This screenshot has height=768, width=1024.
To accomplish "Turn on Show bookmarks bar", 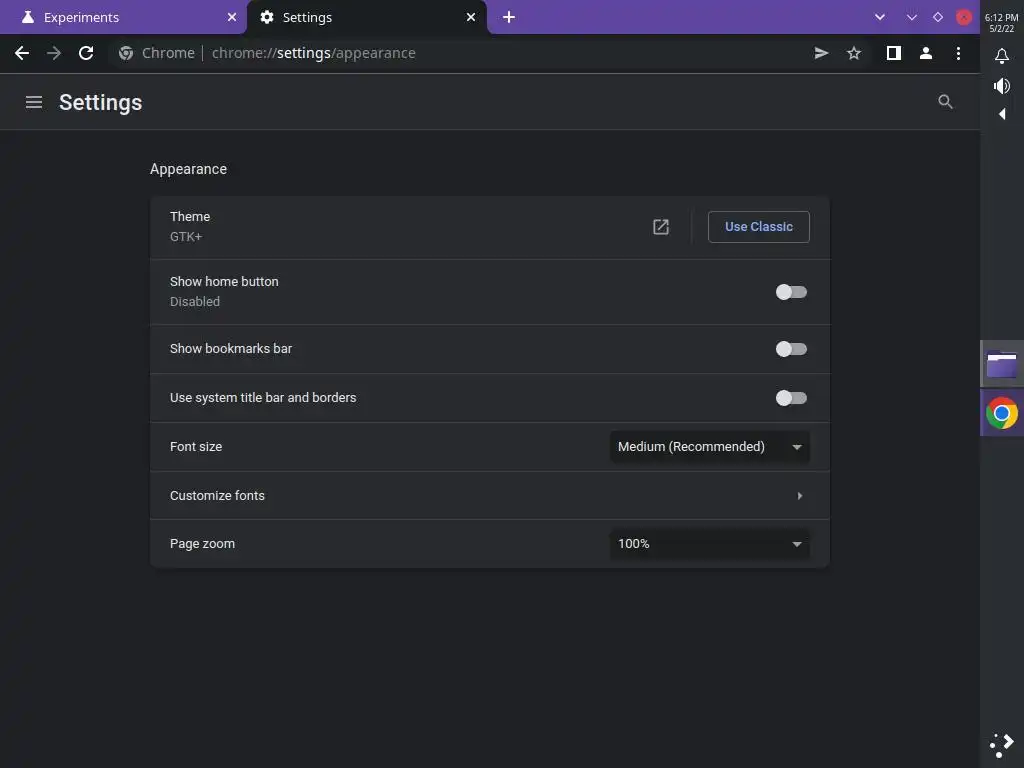I will point(791,349).
